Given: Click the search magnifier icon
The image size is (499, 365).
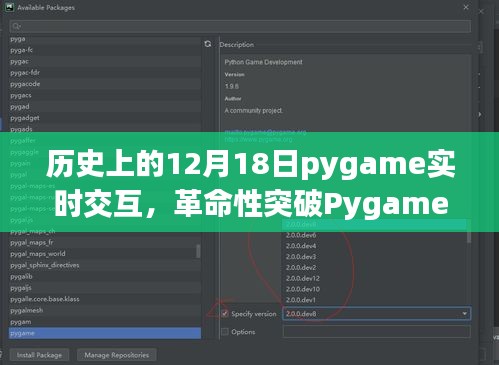Looking at the screenshot, I should pyautogui.click(x=16, y=26).
